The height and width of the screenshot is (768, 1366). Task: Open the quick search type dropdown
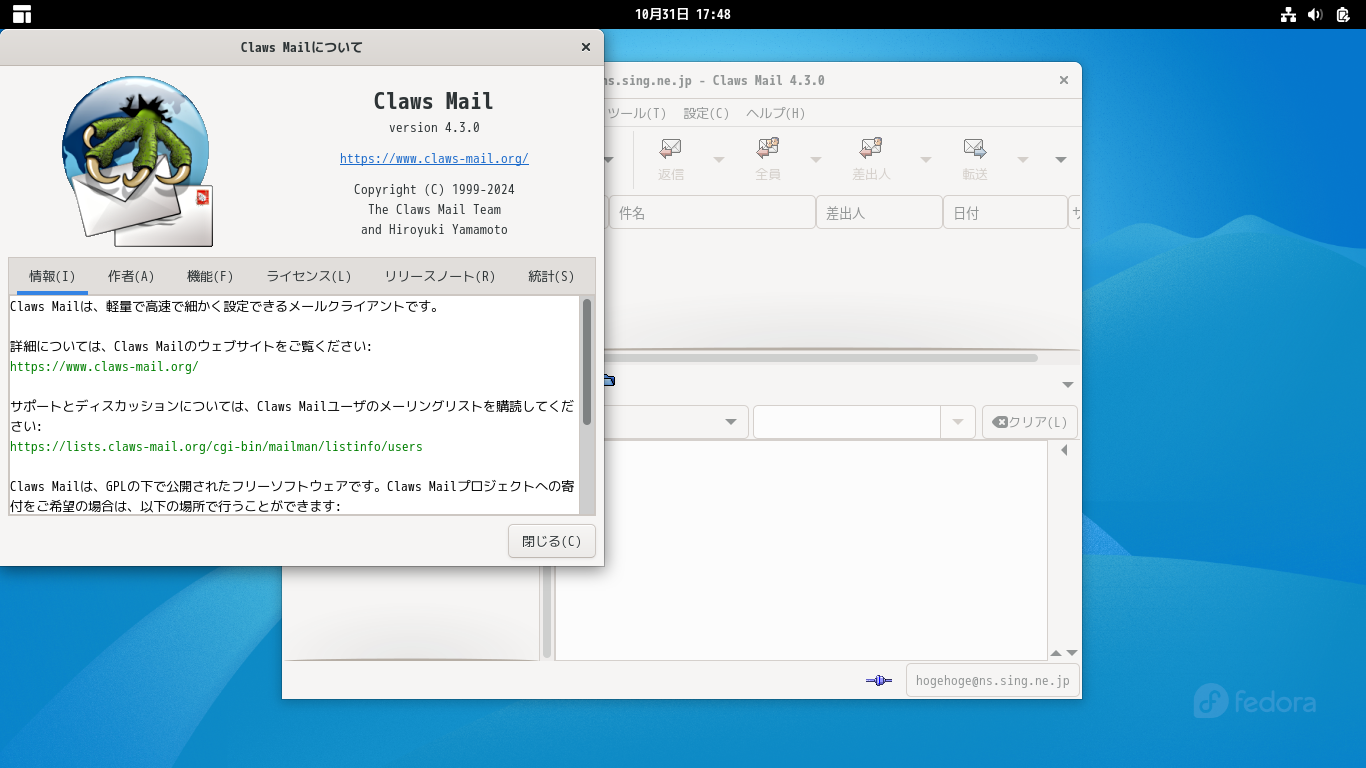(x=732, y=422)
